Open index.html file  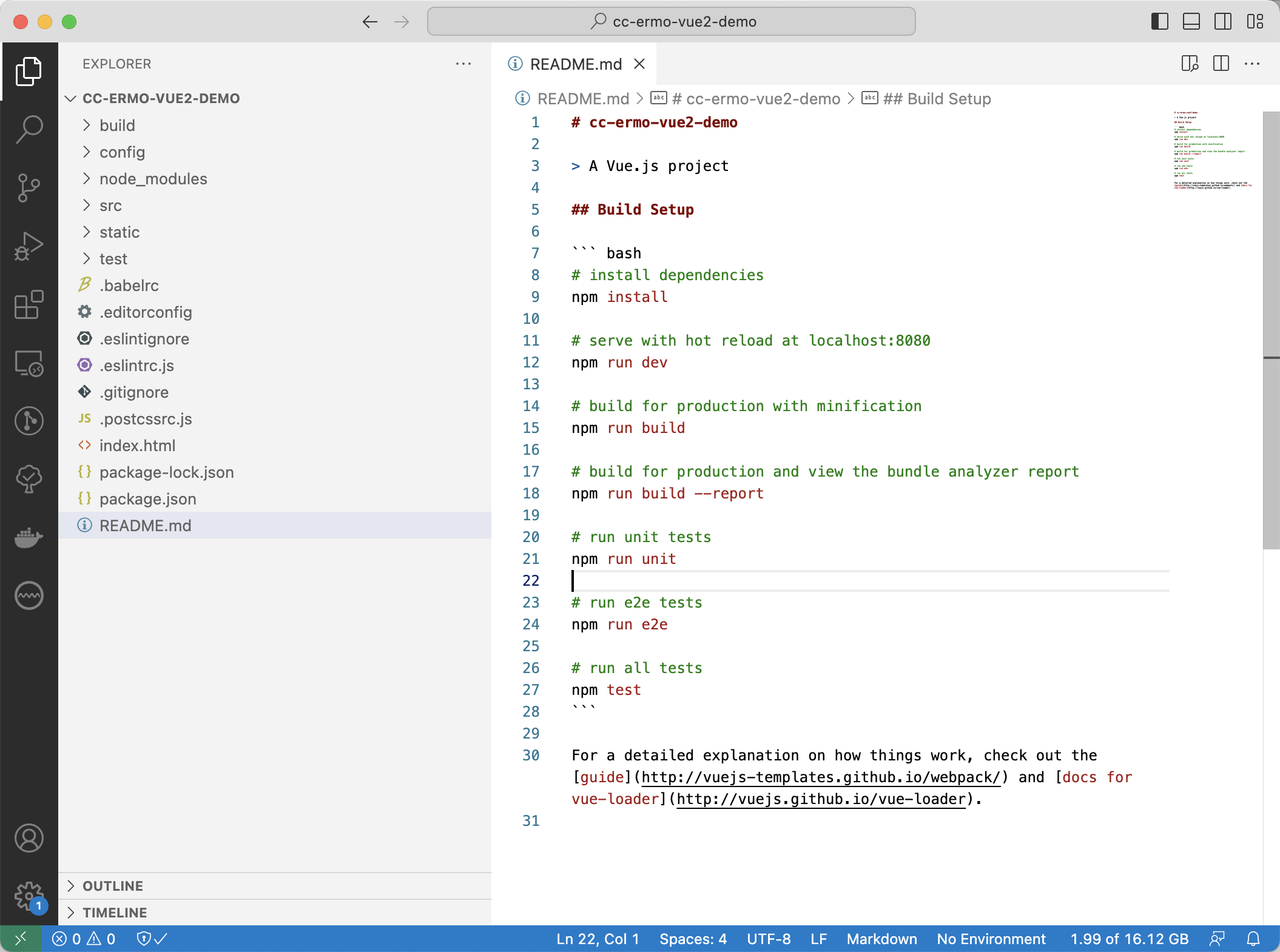pos(275,445)
